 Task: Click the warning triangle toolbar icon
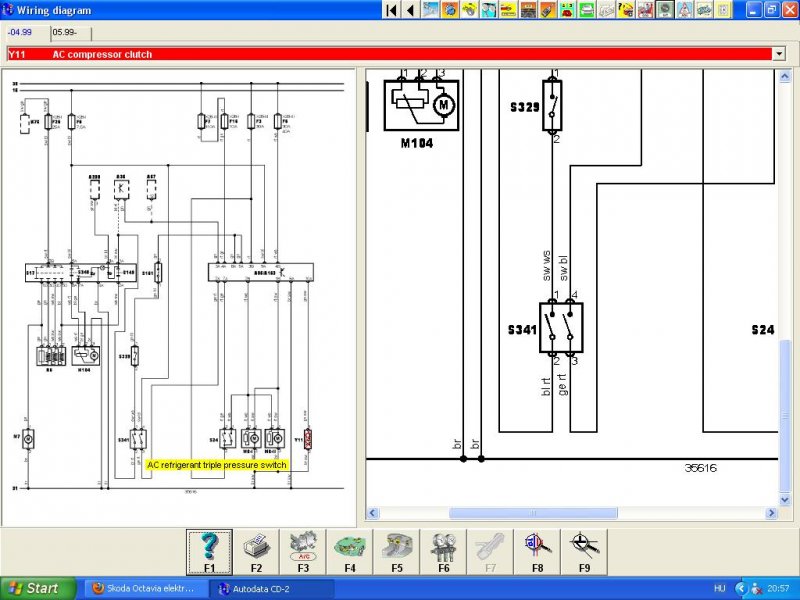coord(685,10)
